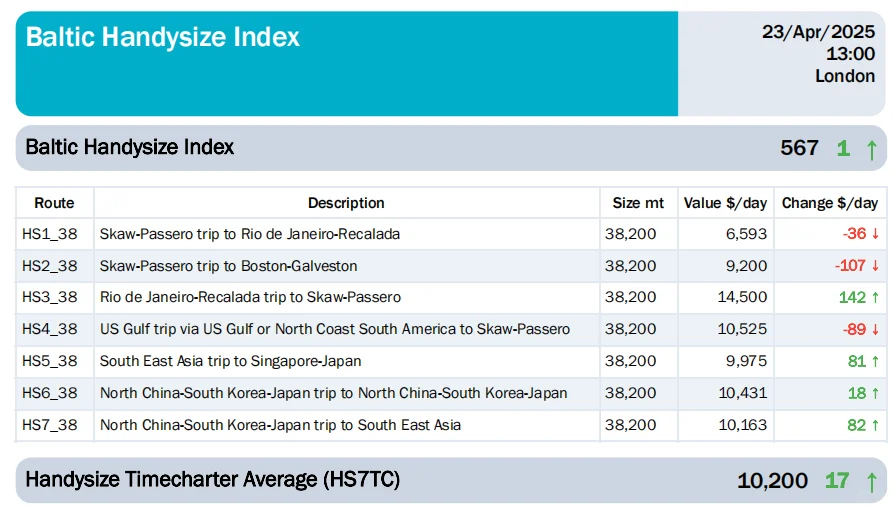Click Skaw-Passero trip to Rio de Janeiro-Recalada description
Screen dimensions: 893x512
point(249,234)
